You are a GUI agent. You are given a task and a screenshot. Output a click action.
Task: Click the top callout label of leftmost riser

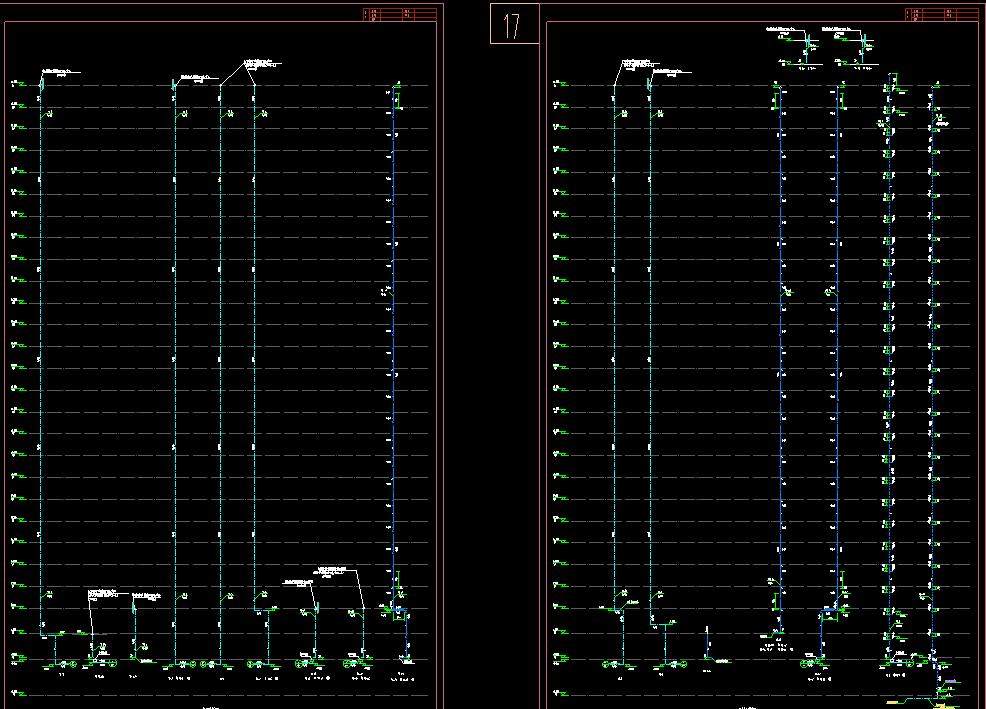[58, 72]
